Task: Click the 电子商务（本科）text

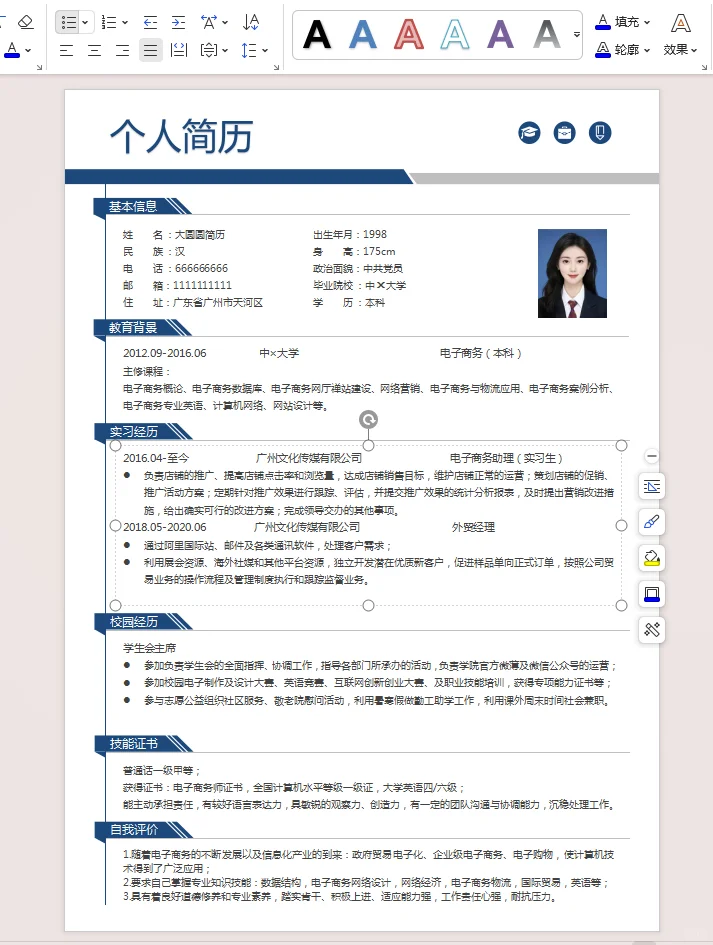Action: coord(480,353)
